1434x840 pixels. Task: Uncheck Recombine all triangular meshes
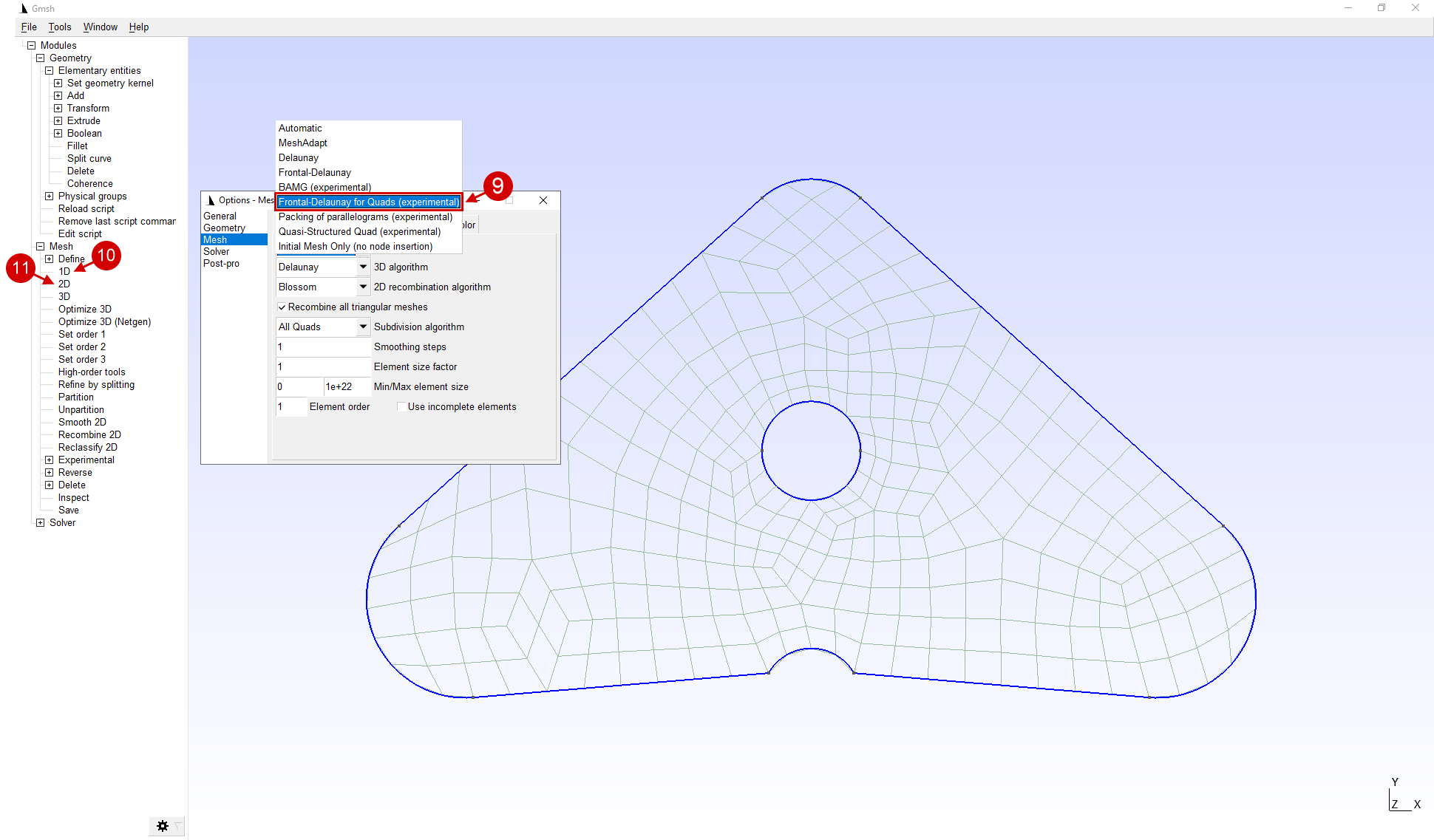(x=282, y=307)
